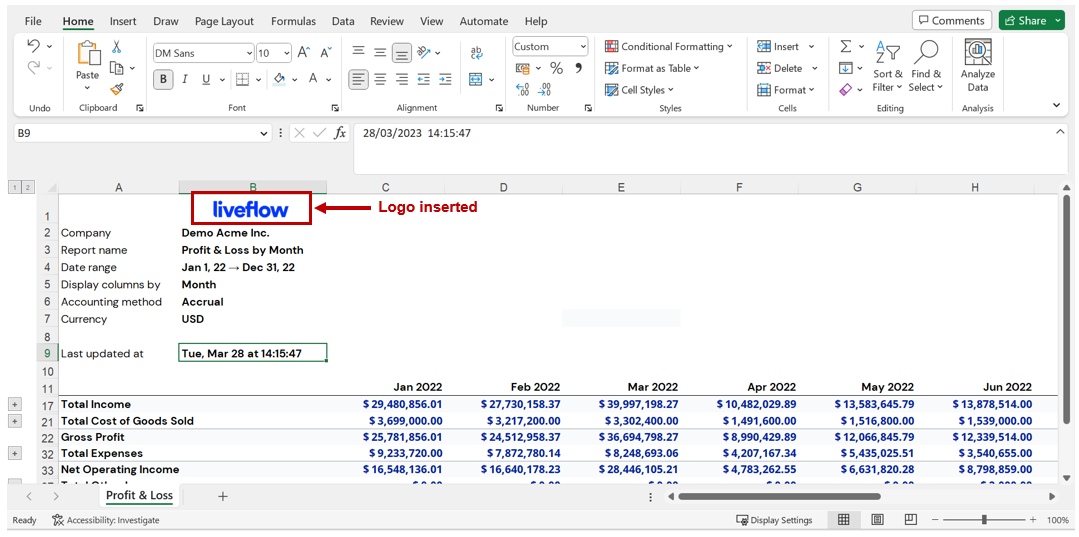Switch to Page Break Preview view
This screenshot has height=537, width=1079.
tap(910, 520)
